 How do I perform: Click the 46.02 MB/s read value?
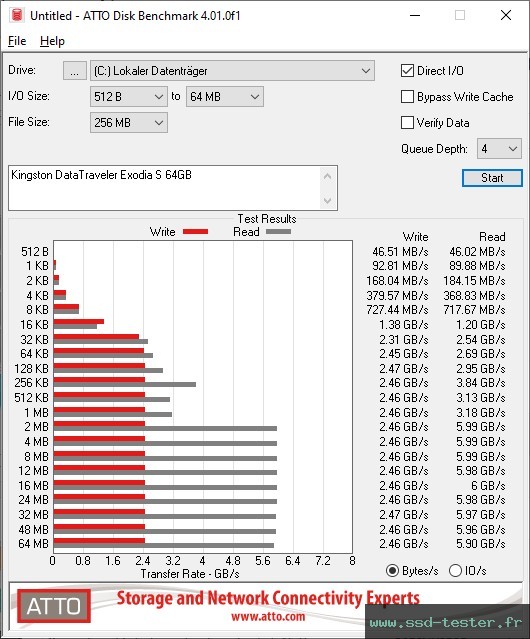point(477,251)
